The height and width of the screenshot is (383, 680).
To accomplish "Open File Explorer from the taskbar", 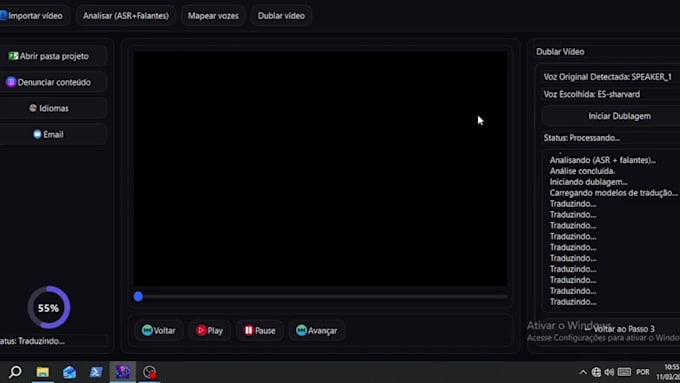I will (x=42, y=372).
